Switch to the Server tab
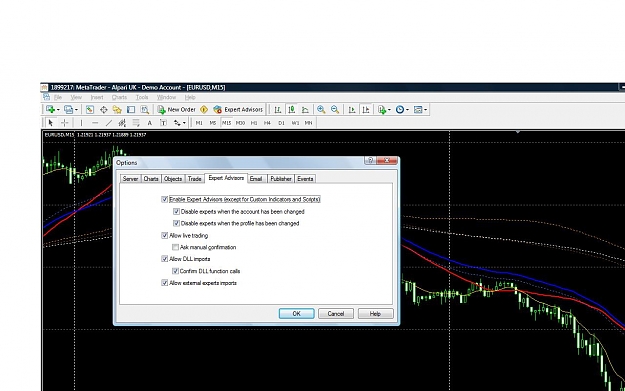This screenshot has height=391, width=625. tap(130, 179)
